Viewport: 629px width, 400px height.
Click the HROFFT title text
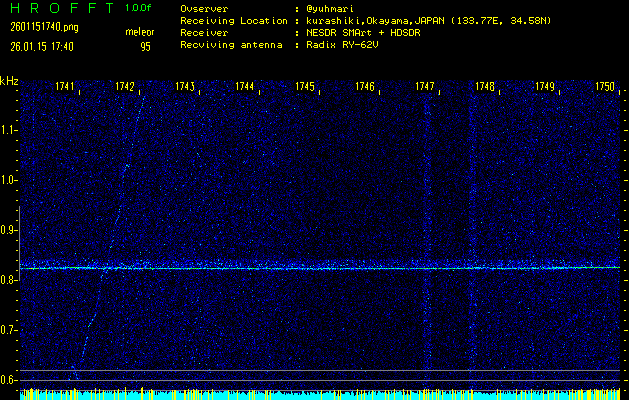tap(58, 8)
